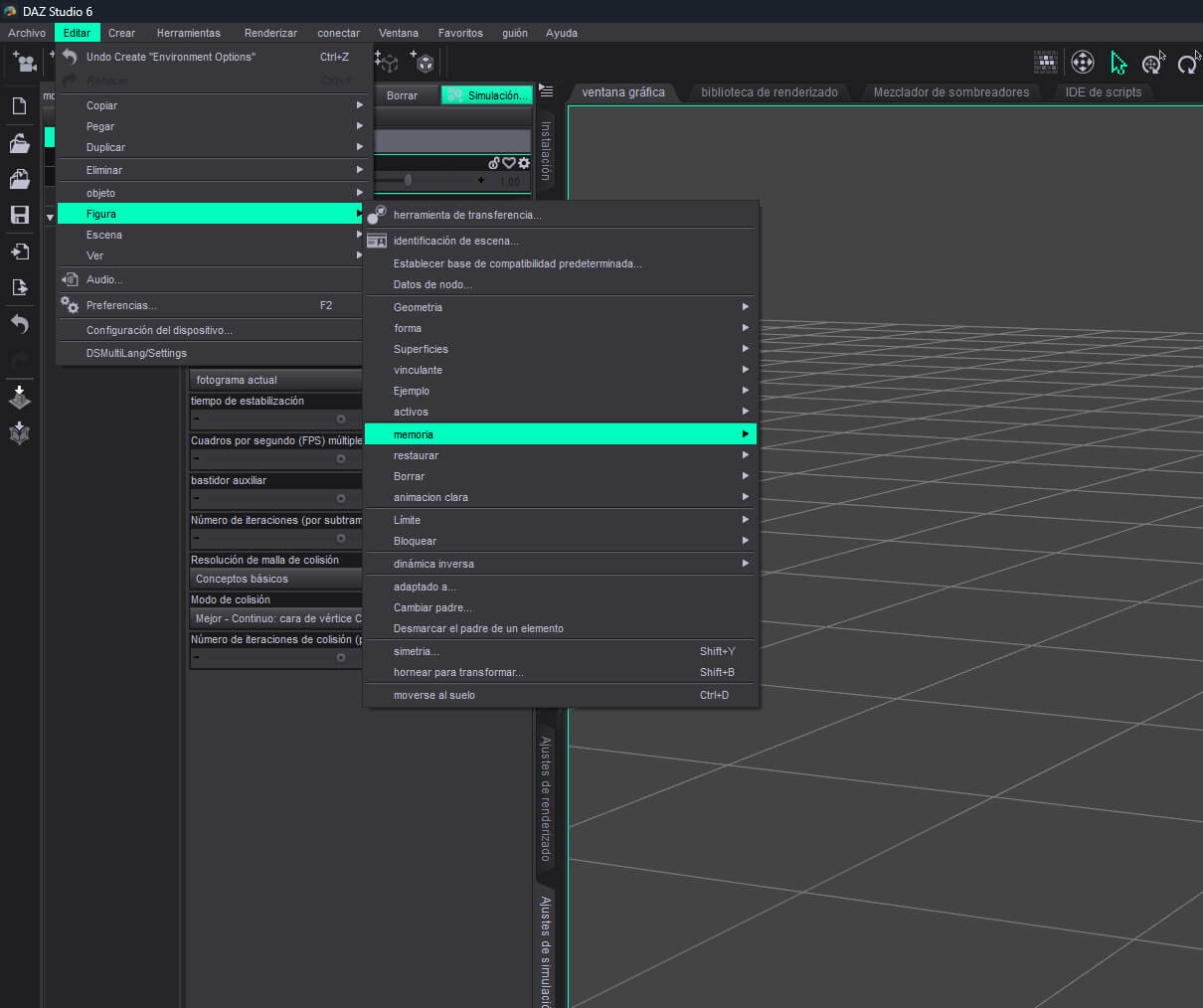Expand the Superficies submenu arrow
Screen dimensions: 1203x1008
(x=746, y=349)
